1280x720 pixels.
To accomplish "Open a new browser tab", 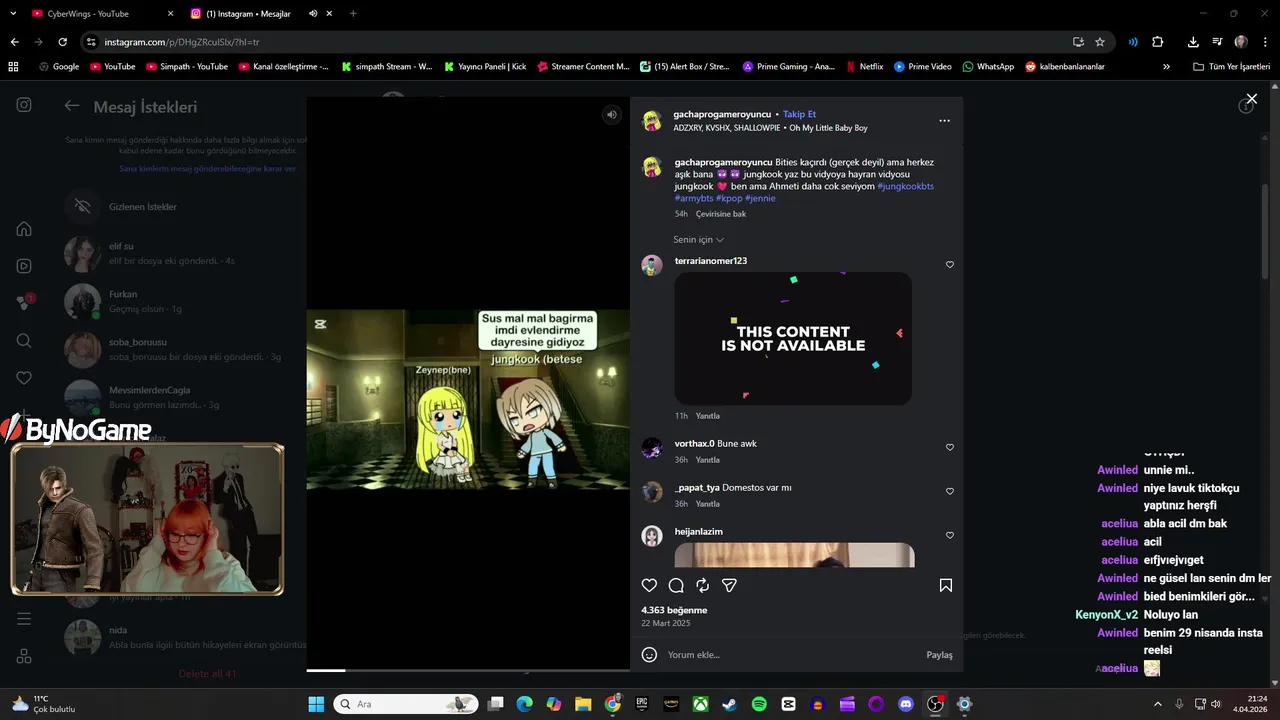I will (x=353, y=14).
